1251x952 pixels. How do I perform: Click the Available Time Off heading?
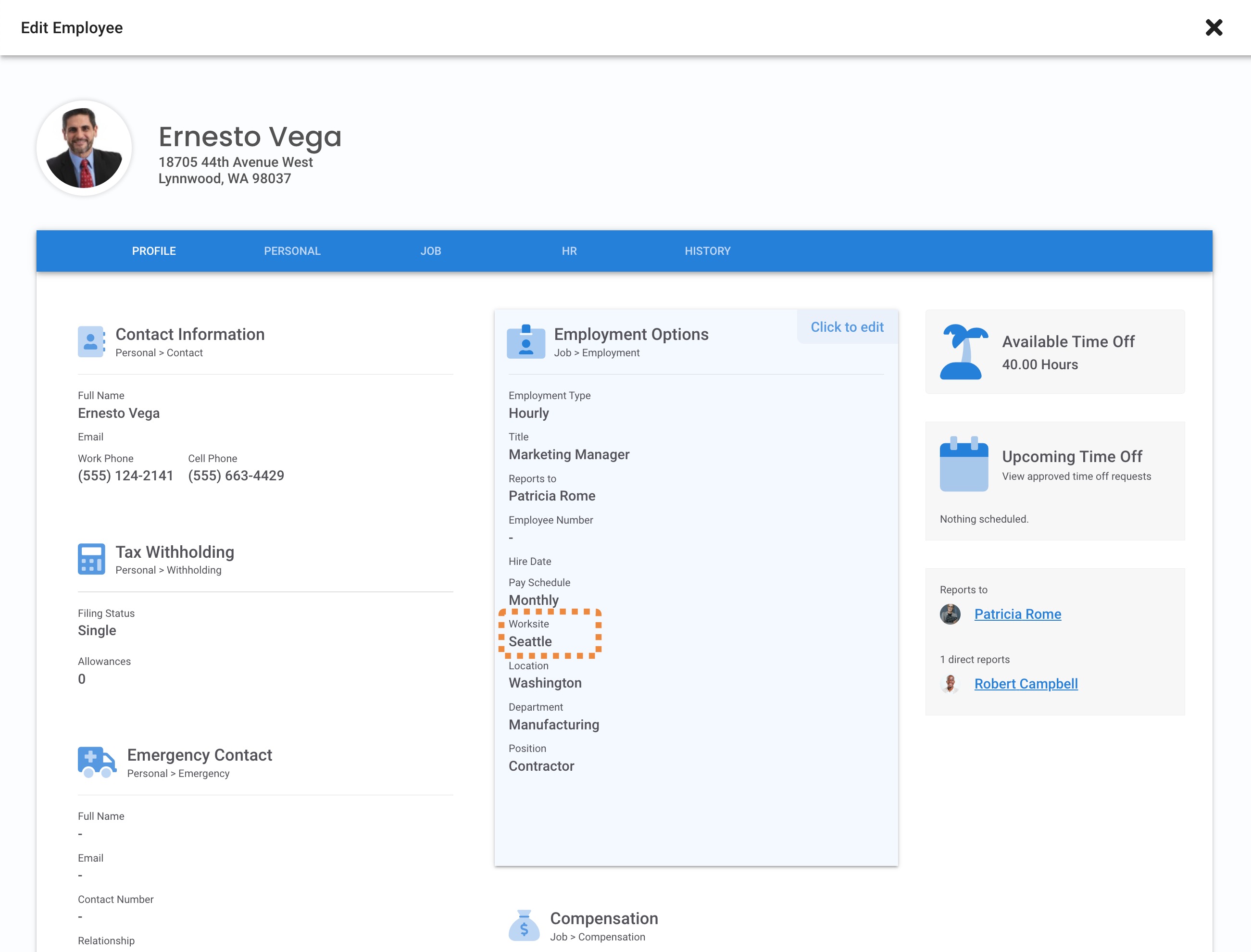1068,342
